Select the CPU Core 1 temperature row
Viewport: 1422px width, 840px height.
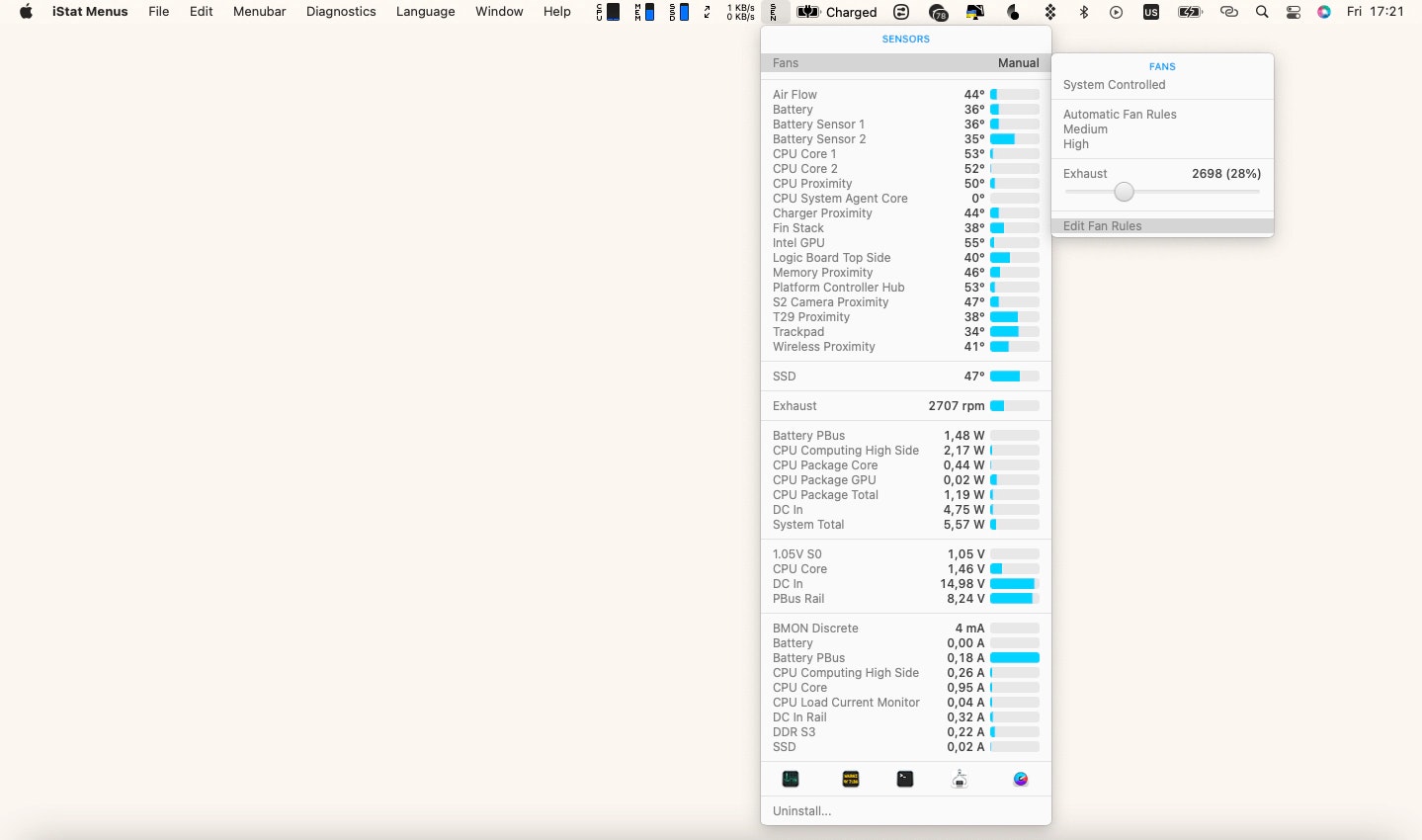[x=906, y=154]
